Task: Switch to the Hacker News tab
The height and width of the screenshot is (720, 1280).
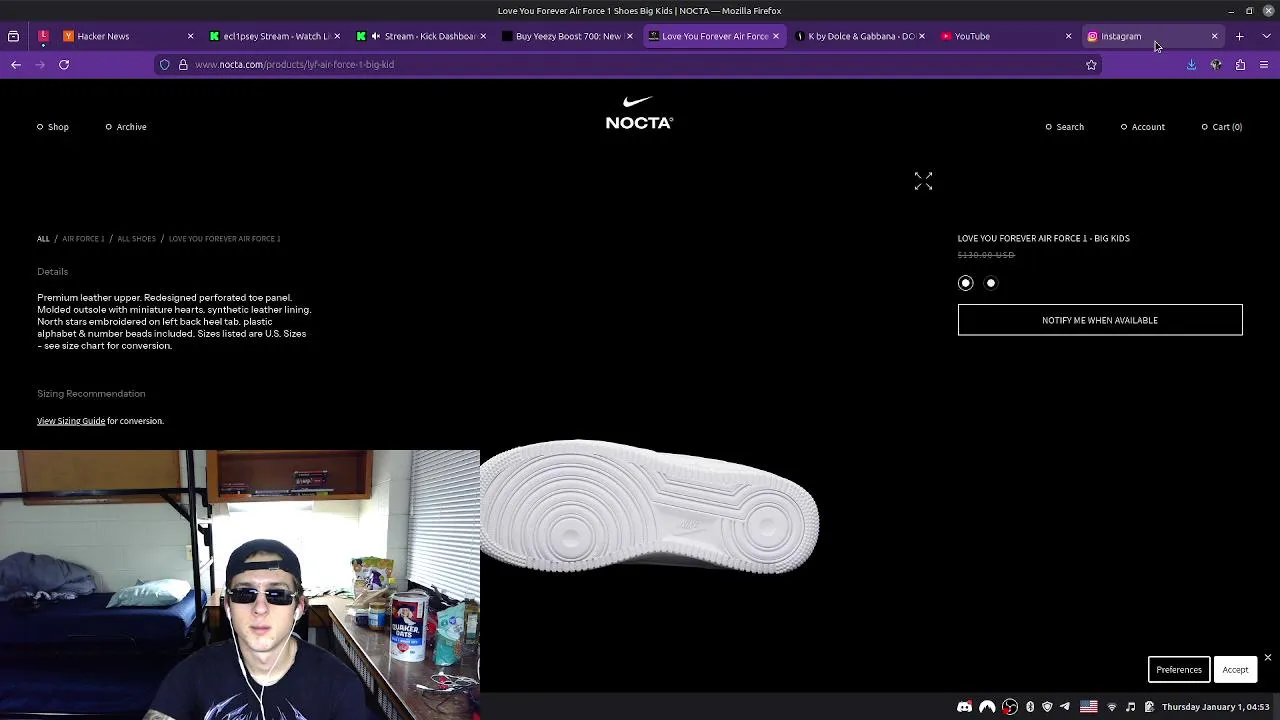Action: coord(128,36)
